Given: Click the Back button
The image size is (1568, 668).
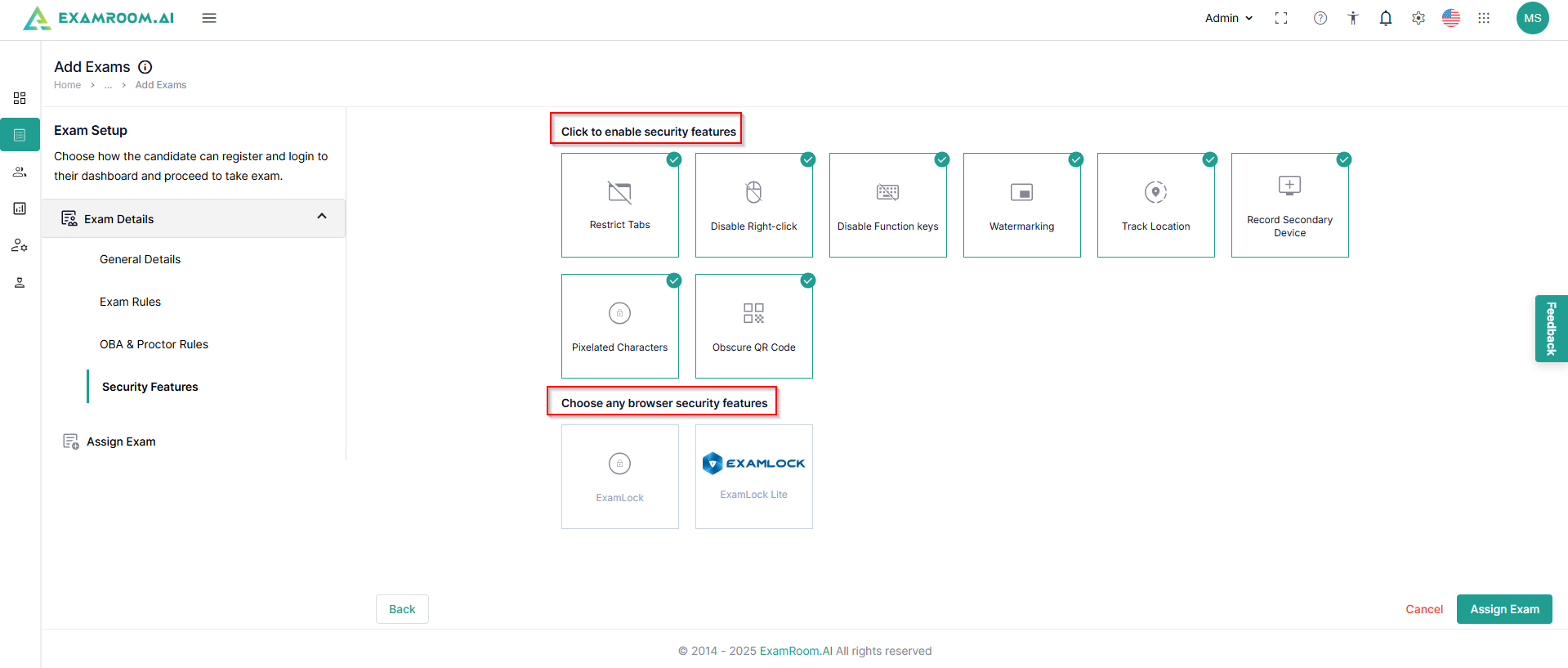Looking at the screenshot, I should pyautogui.click(x=402, y=609).
